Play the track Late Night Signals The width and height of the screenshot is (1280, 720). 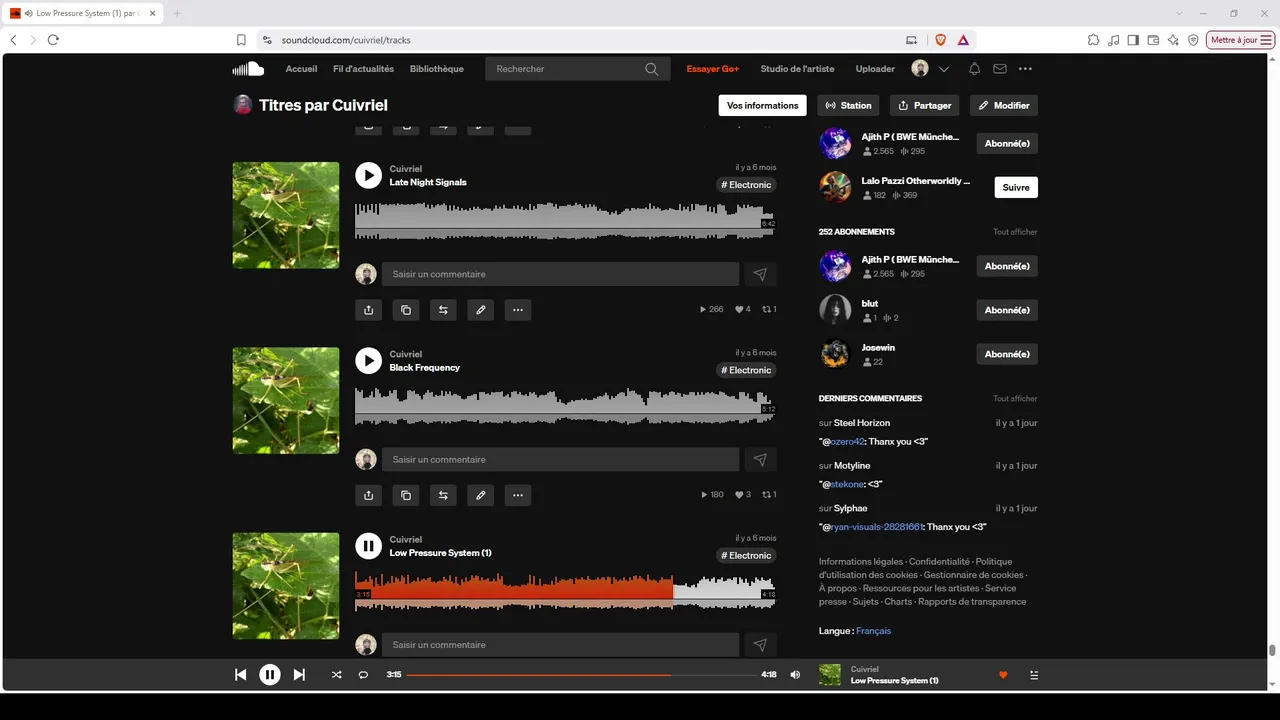click(x=369, y=175)
